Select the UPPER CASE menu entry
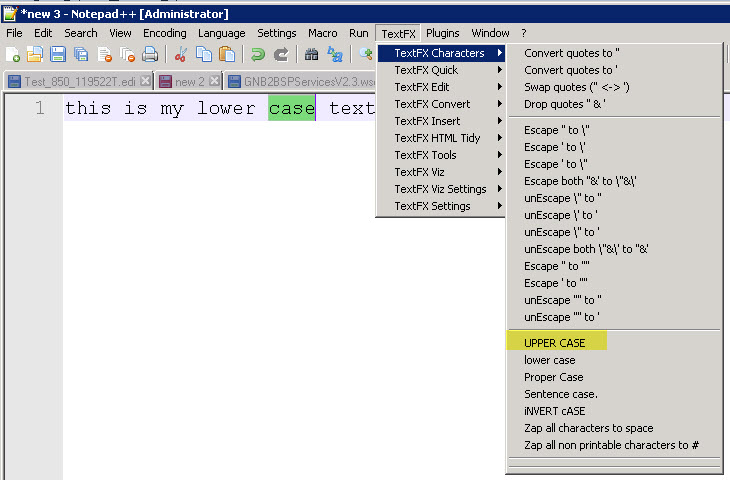Image resolution: width=730 pixels, height=480 pixels. [614, 343]
